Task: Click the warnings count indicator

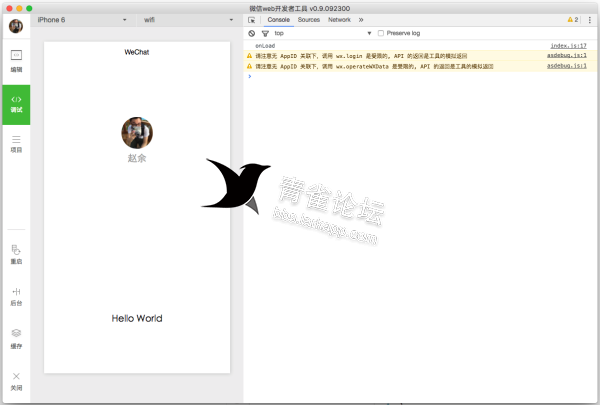Action: pos(573,20)
